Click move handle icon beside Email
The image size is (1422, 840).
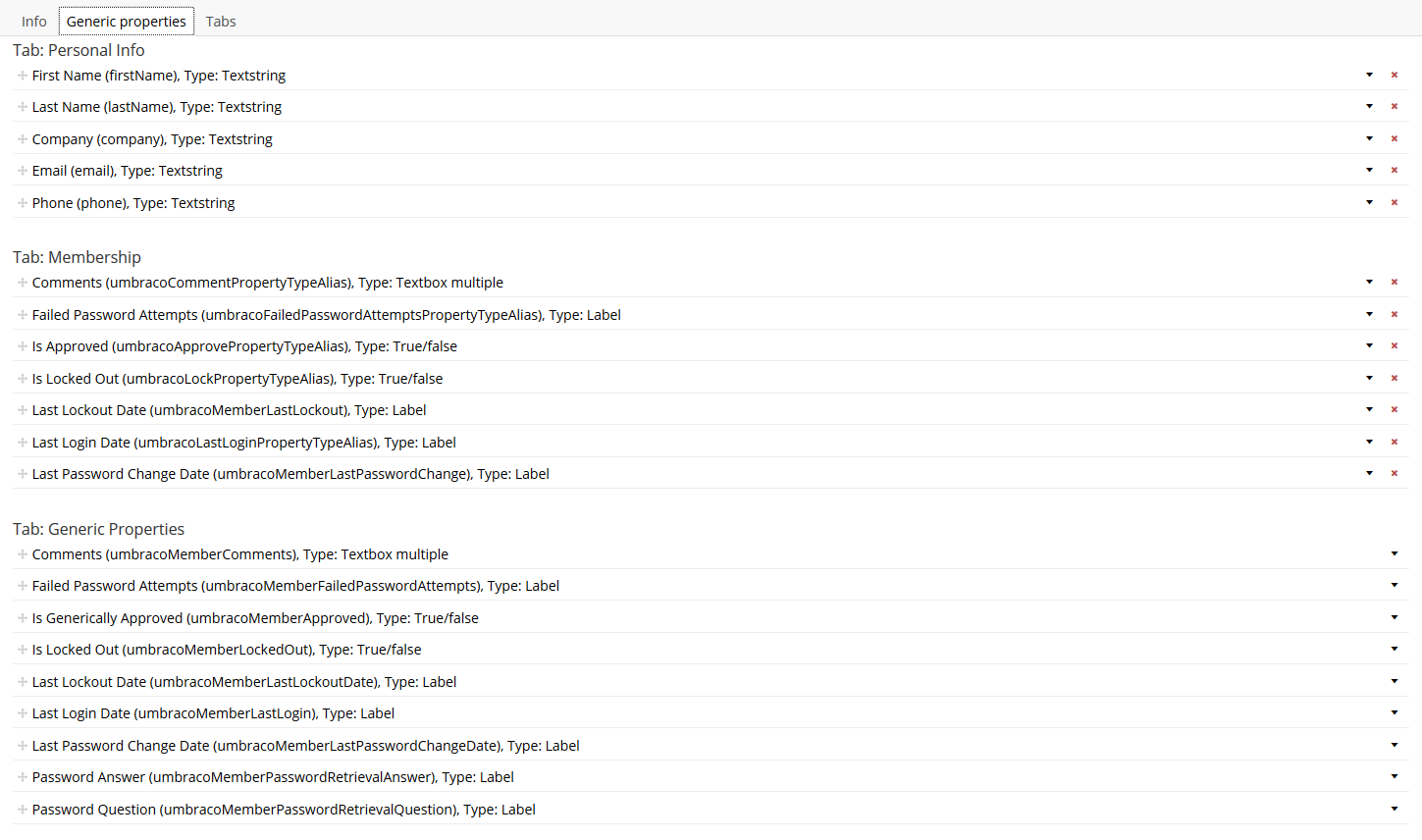tap(23, 170)
